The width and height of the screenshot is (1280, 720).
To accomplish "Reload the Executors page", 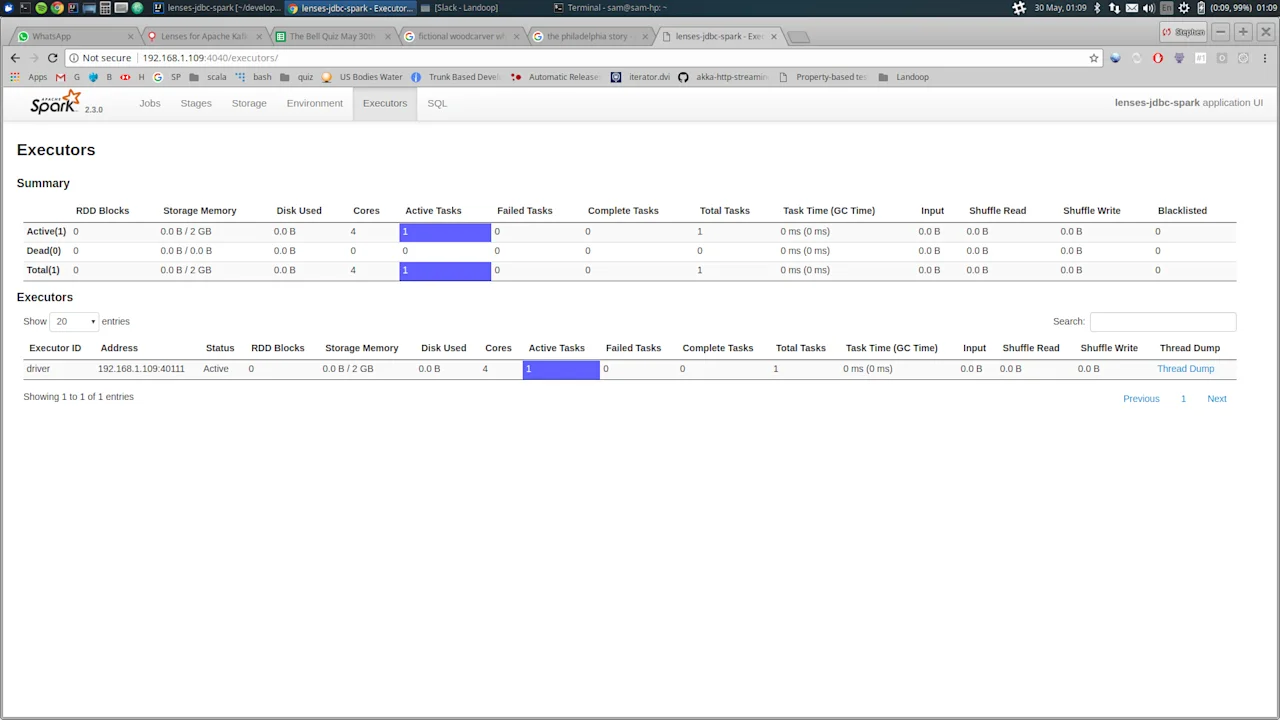I will (x=52, y=57).
